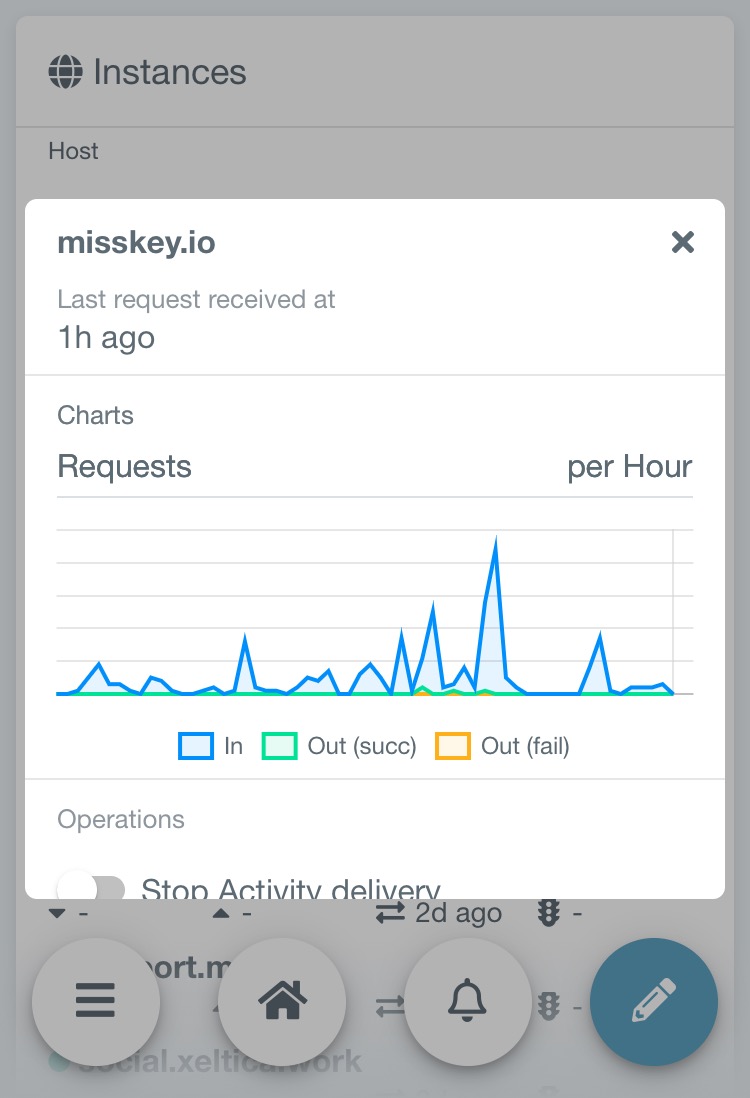
Task: Close the misskey.io instance dialog
Action: 682,242
